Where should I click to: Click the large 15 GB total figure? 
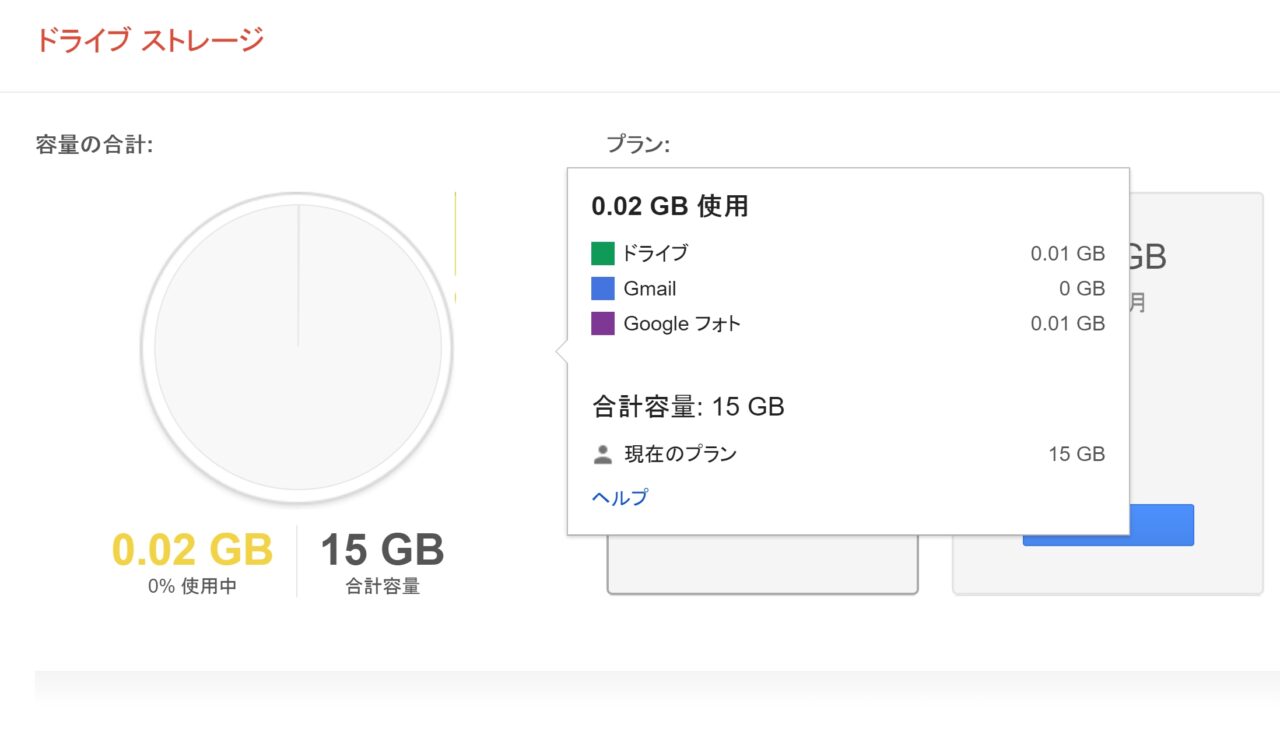tap(382, 550)
